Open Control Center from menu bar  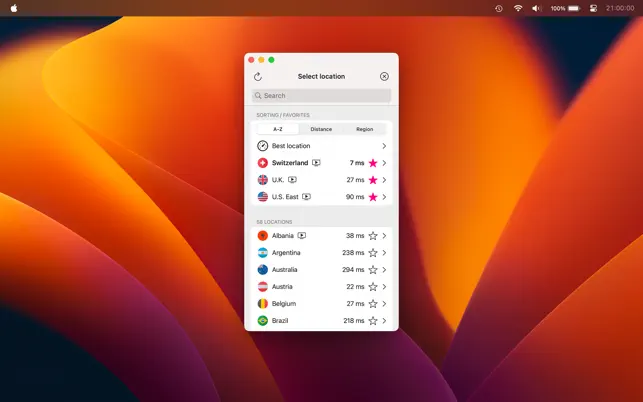(x=593, y=8)
